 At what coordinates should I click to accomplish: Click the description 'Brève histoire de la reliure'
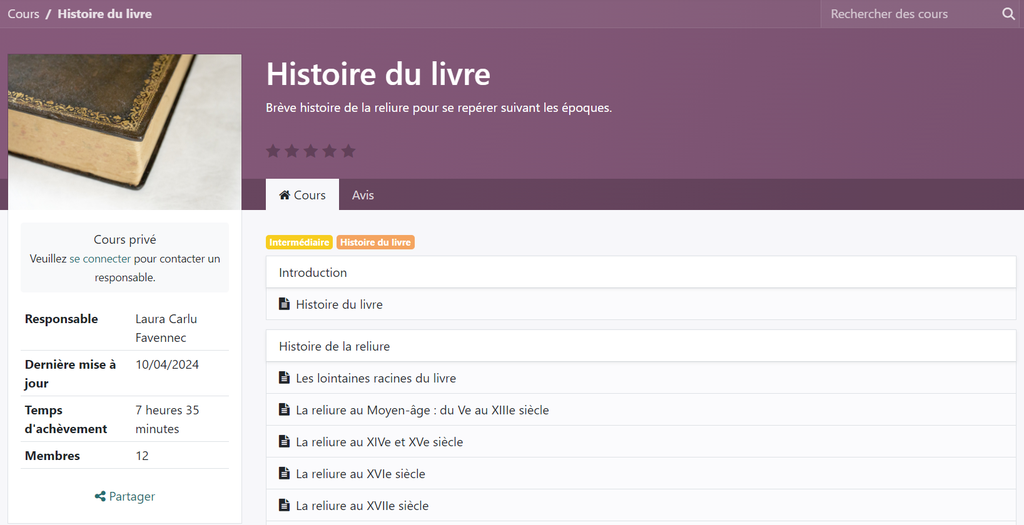(x=439, y=108)
